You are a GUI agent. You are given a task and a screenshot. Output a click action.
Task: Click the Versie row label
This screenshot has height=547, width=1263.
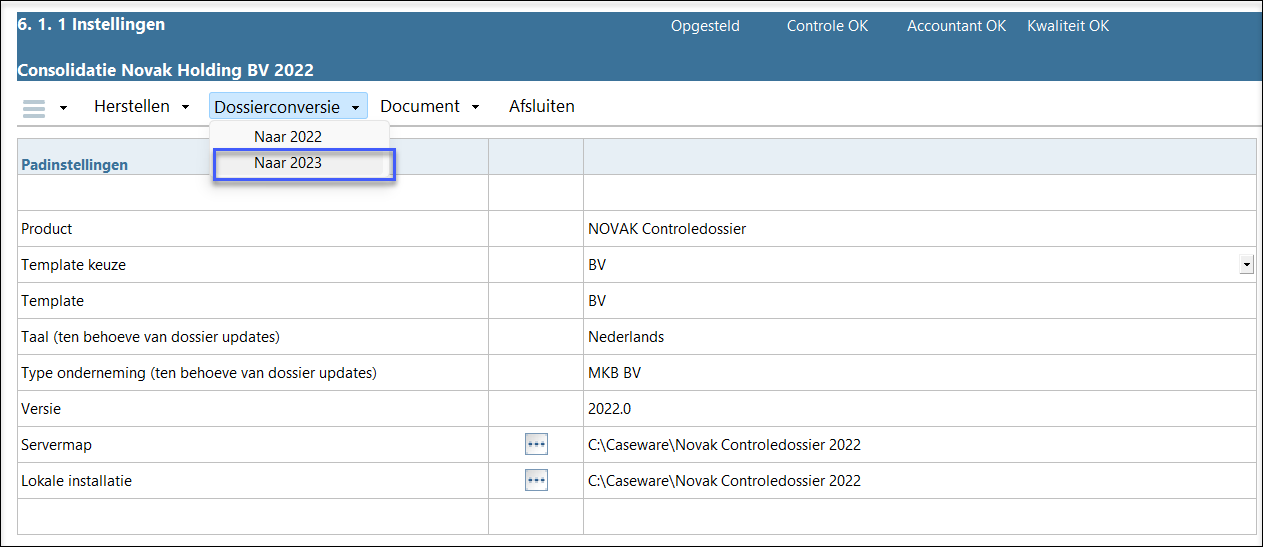[x=41, y=408]
